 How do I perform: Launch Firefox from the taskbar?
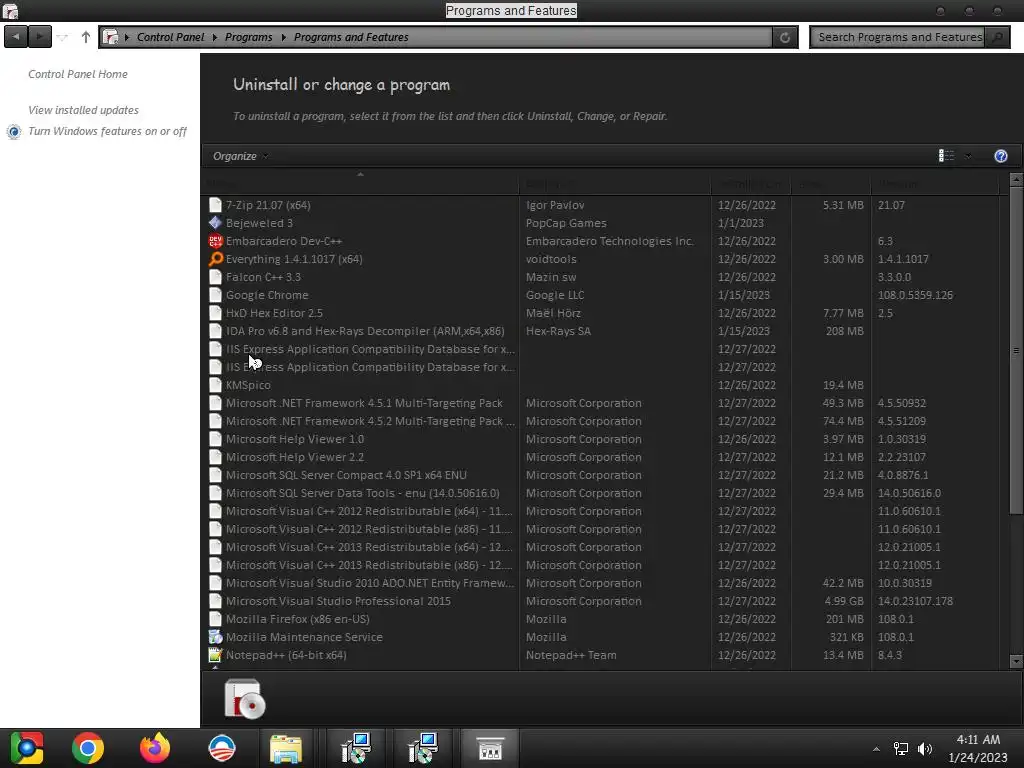point(155,748)
